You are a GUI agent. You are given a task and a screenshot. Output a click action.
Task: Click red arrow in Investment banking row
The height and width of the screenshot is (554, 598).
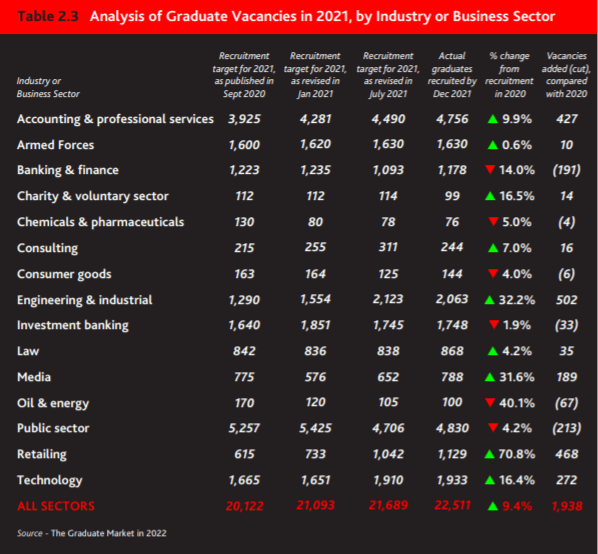[x=494, y=324]
